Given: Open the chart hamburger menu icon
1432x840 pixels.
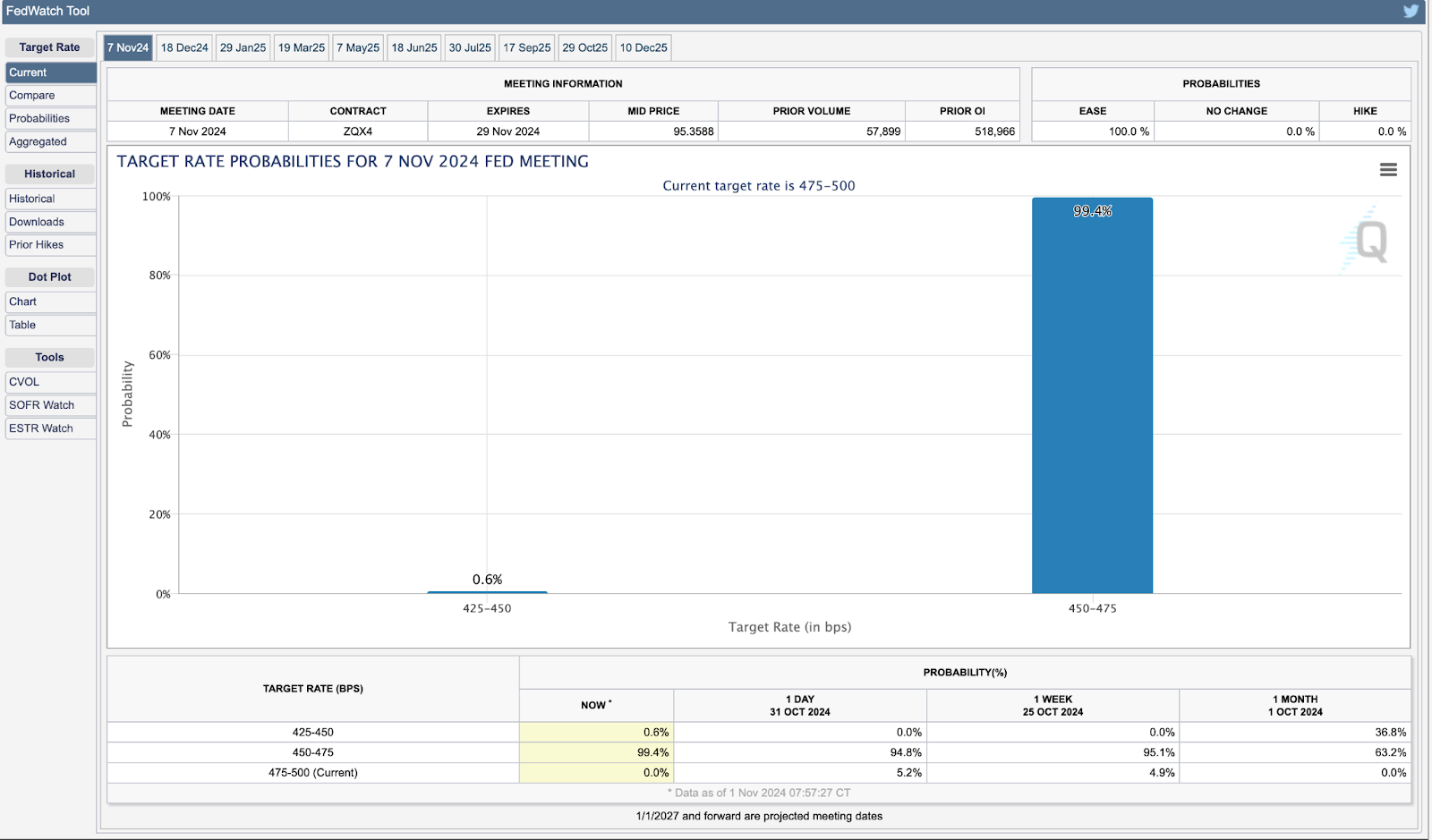Looking at the screenshot, I should pyautogui.click(x=1388, y=169).
